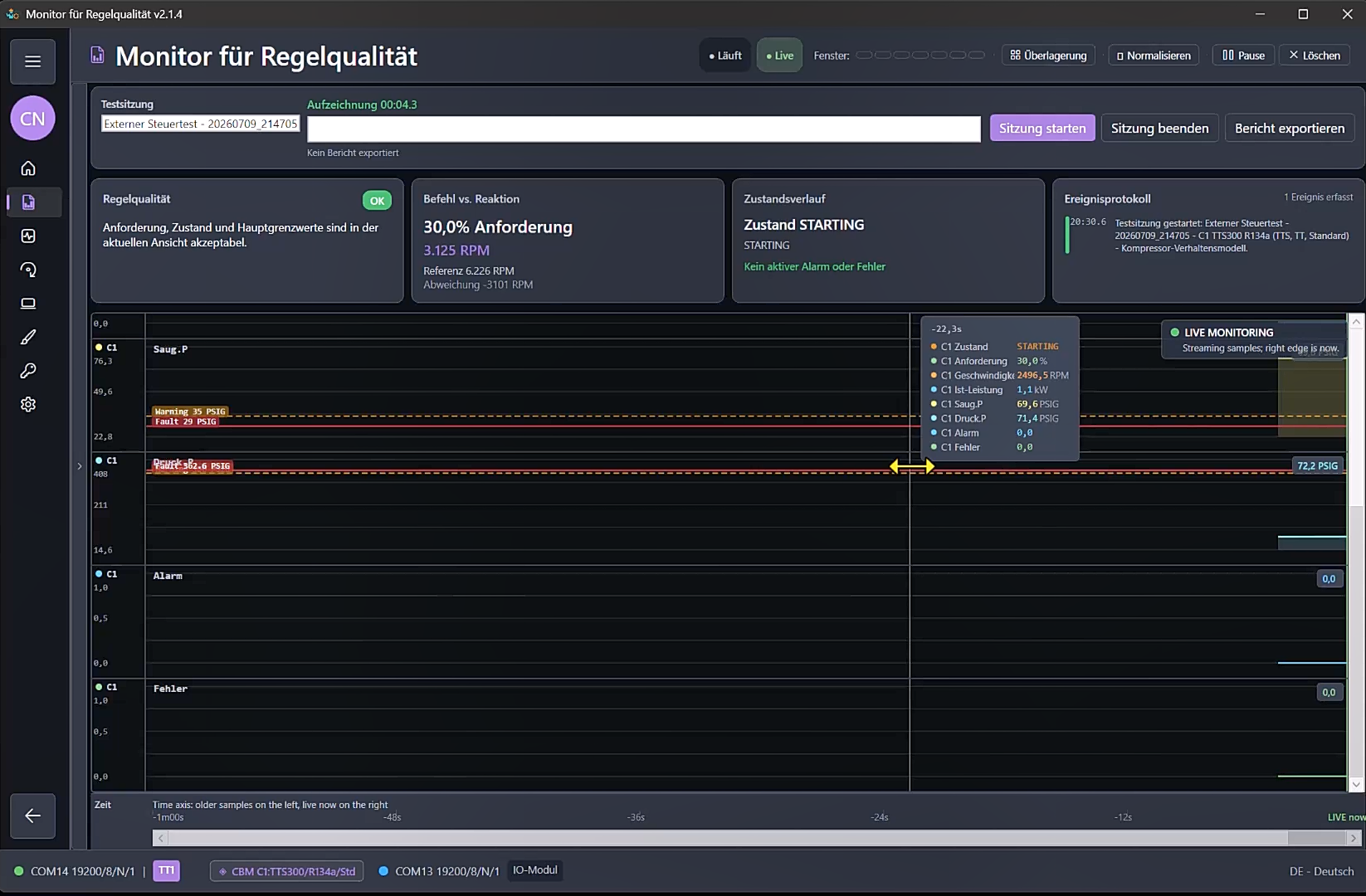Click the LIVE MONITORING notice
Screen dimensions: 1366x896
(1253, 340)
